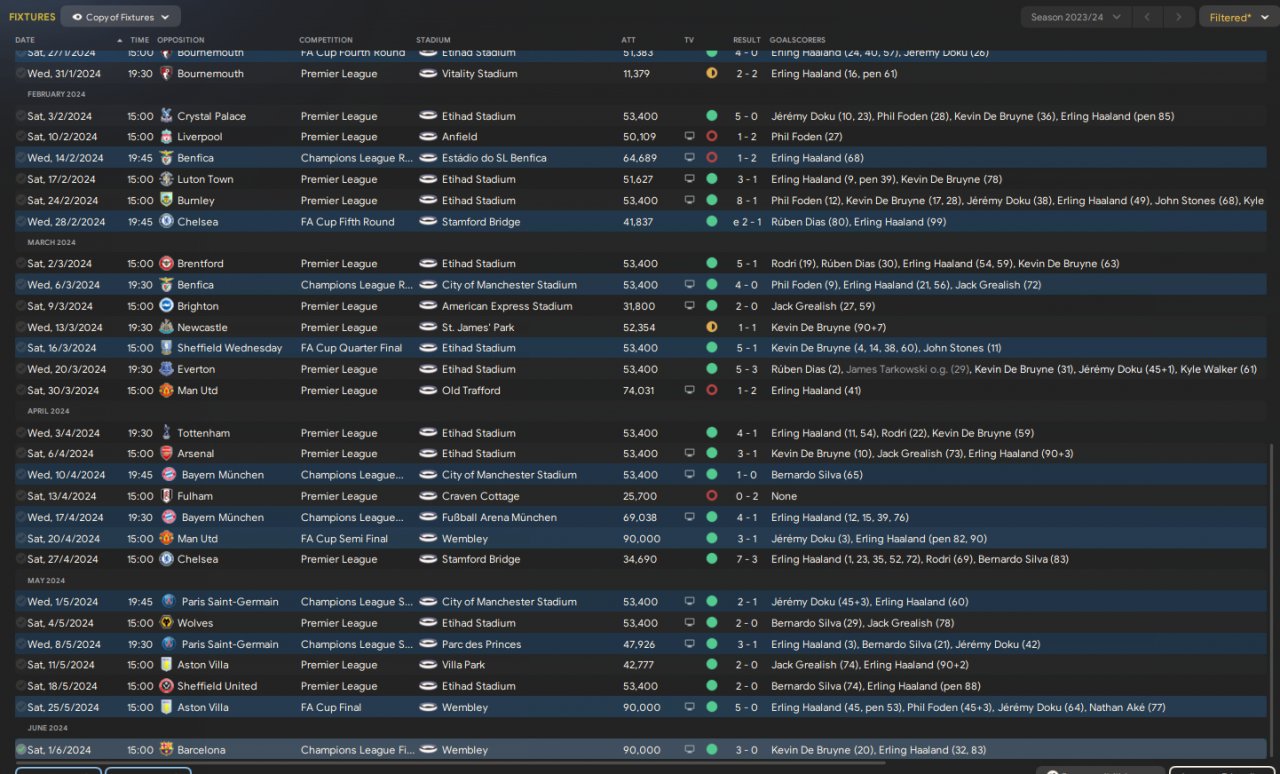Sort by the Att column header

(628, 40)
